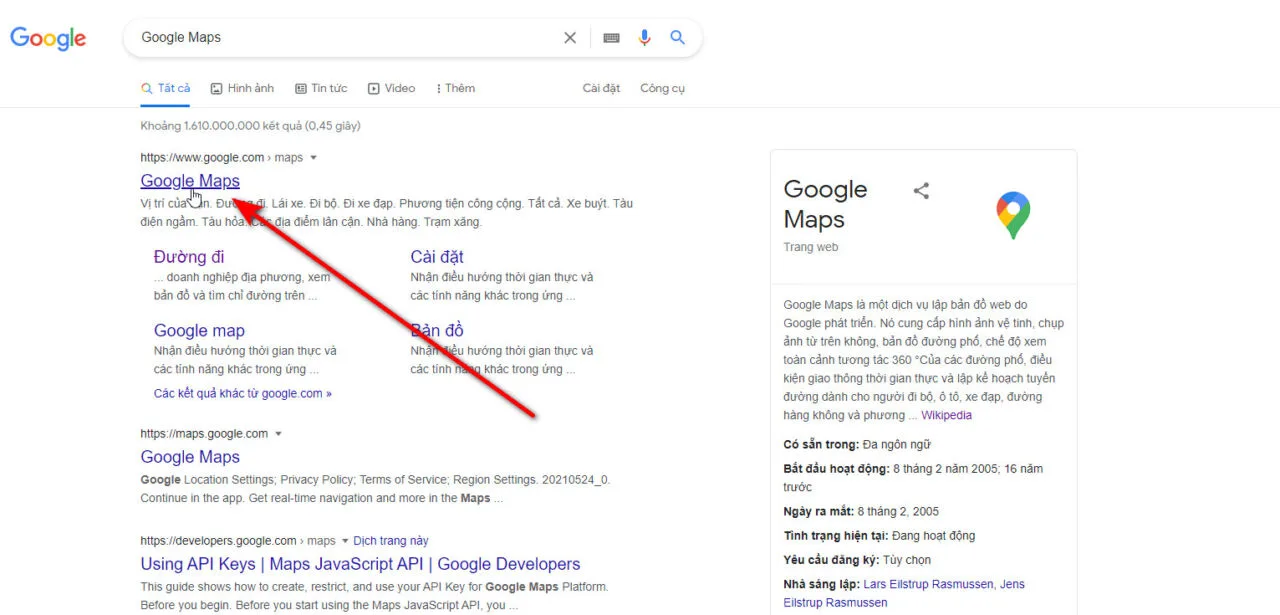1280x615 pixels.
Task: Select the Tất cả tab
Action: [x=166, y=88]
